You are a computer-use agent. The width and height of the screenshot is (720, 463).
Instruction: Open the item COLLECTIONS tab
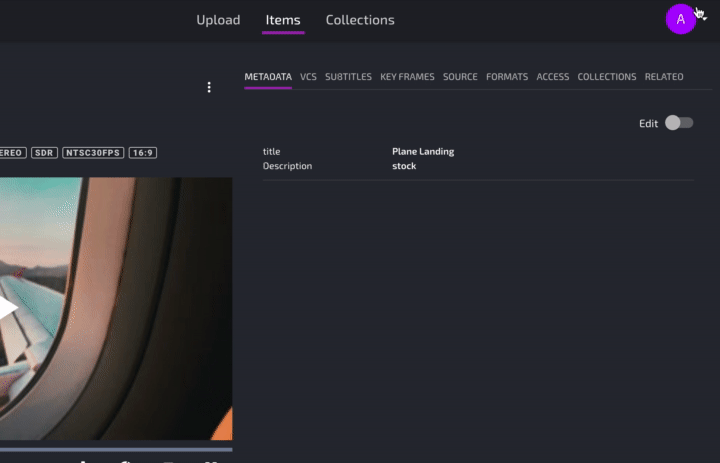point(607,77)
